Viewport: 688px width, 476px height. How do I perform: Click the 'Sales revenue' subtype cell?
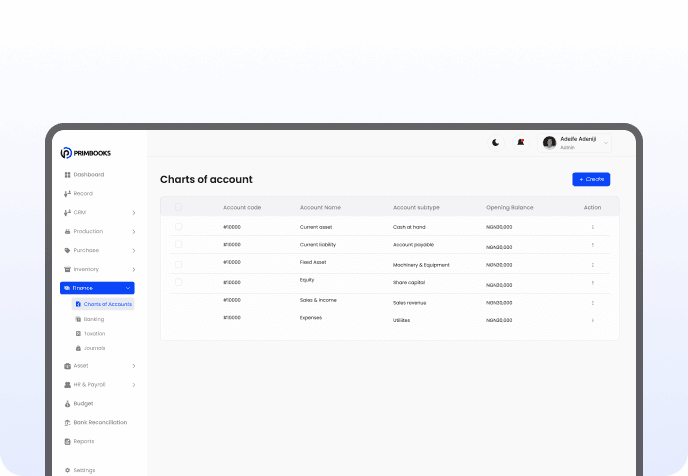(409, 303)
